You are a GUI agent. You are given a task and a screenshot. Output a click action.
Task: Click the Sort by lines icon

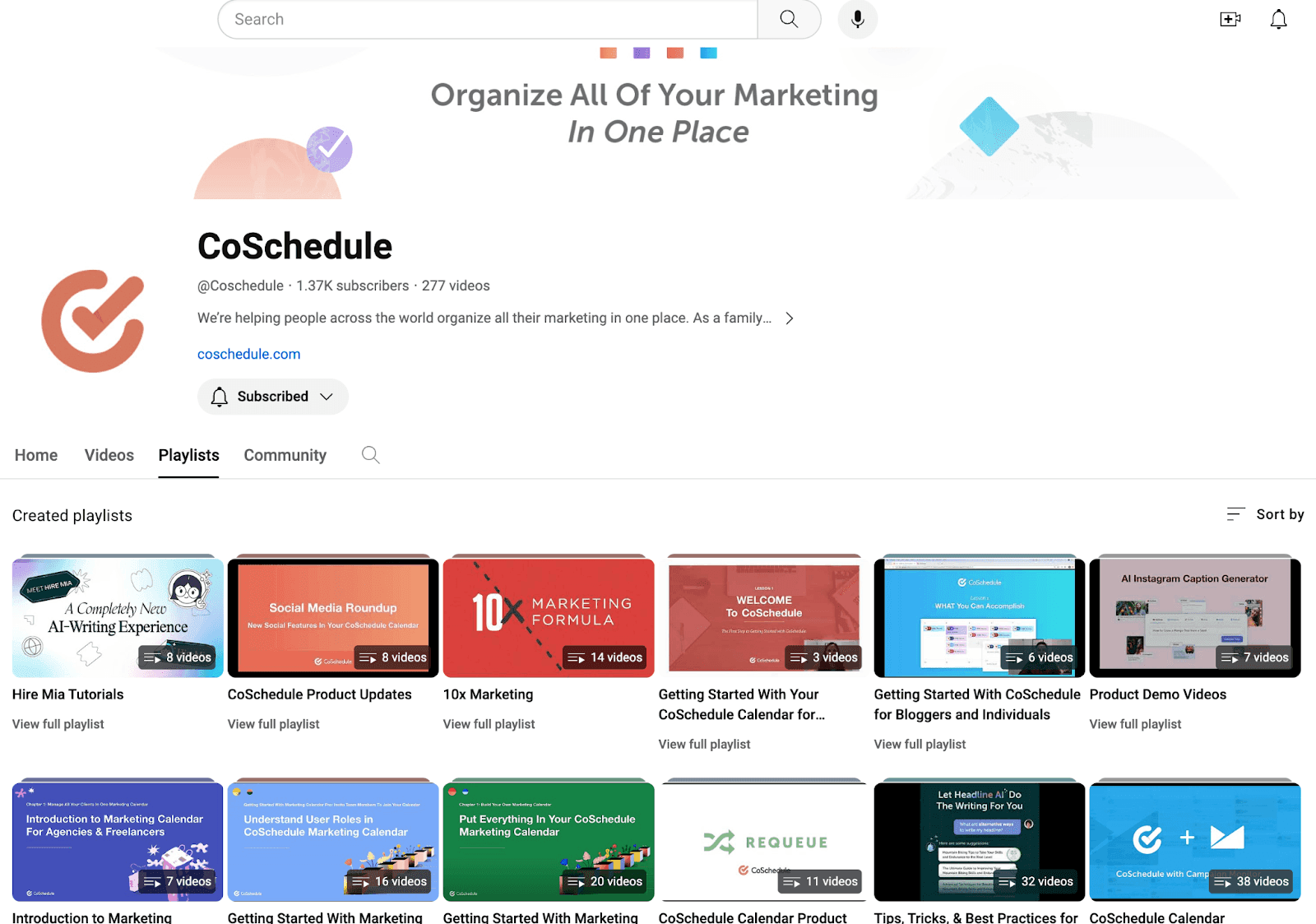click(1235, 514)
